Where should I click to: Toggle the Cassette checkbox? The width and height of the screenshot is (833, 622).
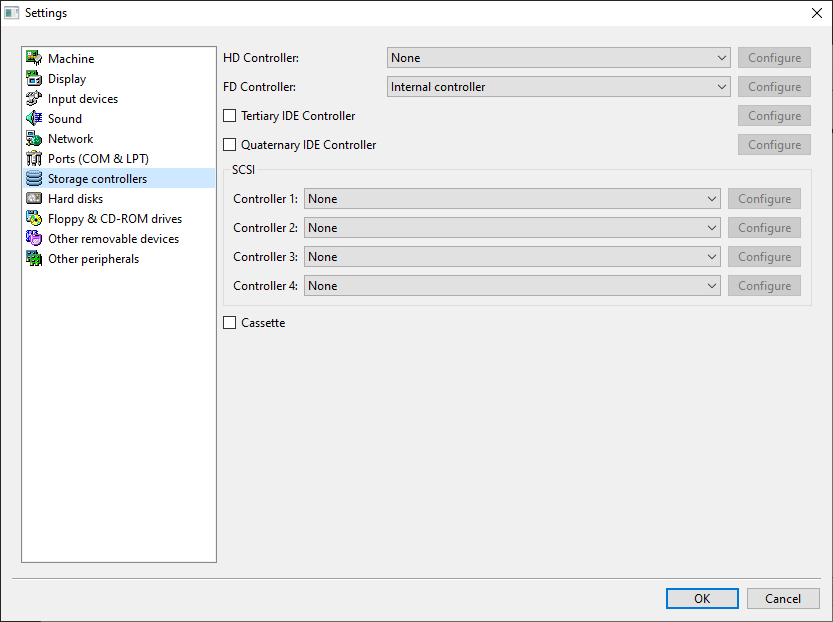(x=230, y=323)
